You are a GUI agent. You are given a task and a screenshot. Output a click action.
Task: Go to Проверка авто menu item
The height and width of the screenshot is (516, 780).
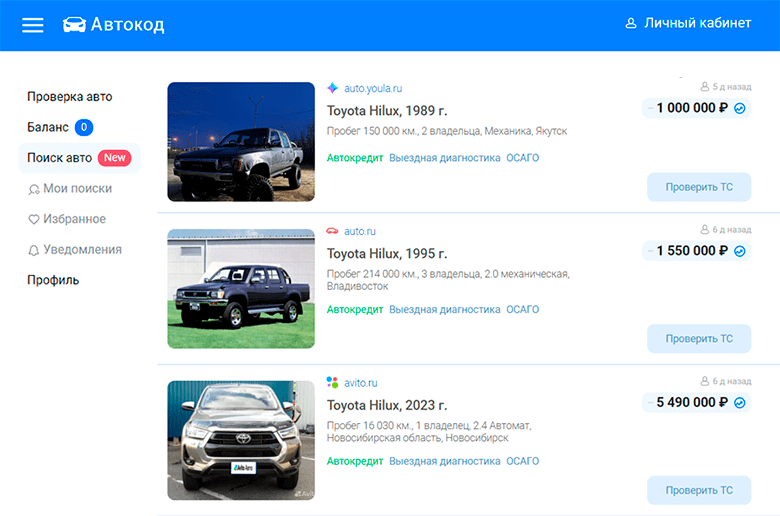click(x=70, y=97)
